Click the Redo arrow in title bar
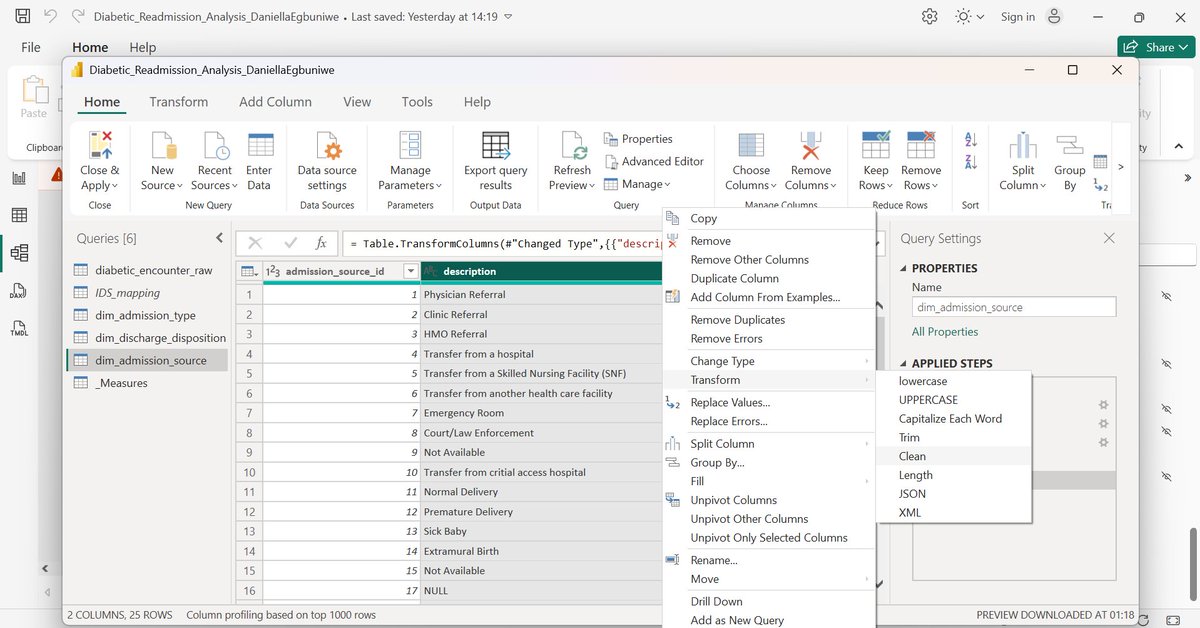The height and width of the screenshot is (628, 1200). tap(76, 17)
